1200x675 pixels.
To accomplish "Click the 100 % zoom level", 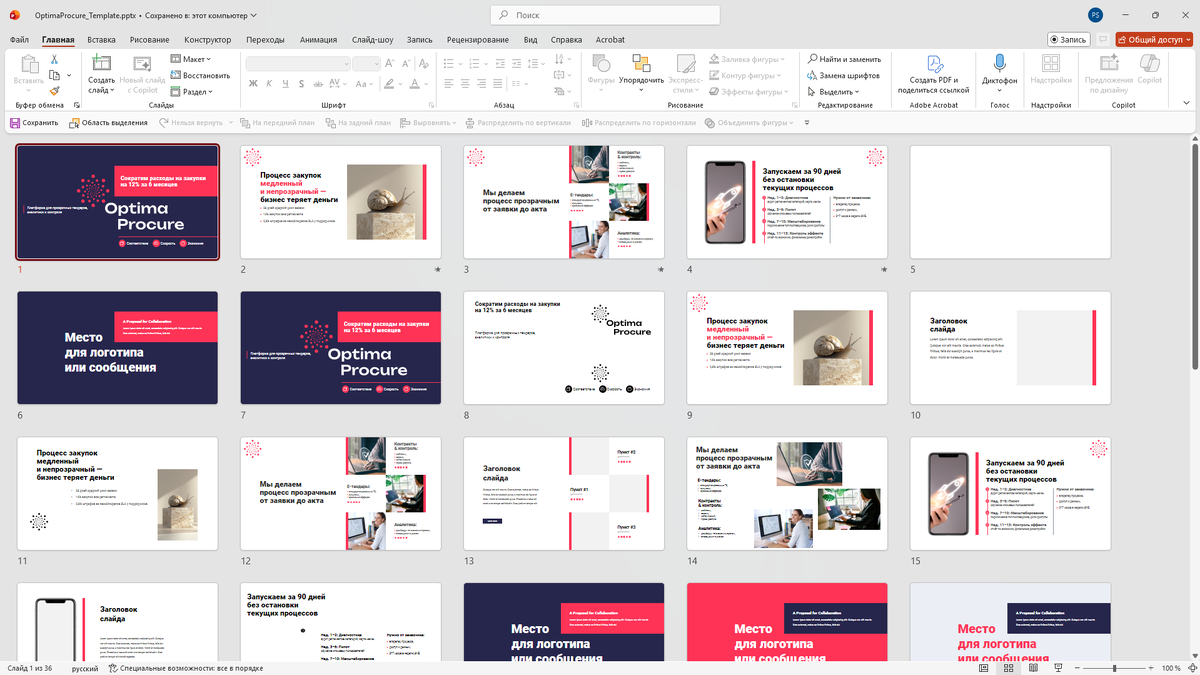I will coord(1171,667).
